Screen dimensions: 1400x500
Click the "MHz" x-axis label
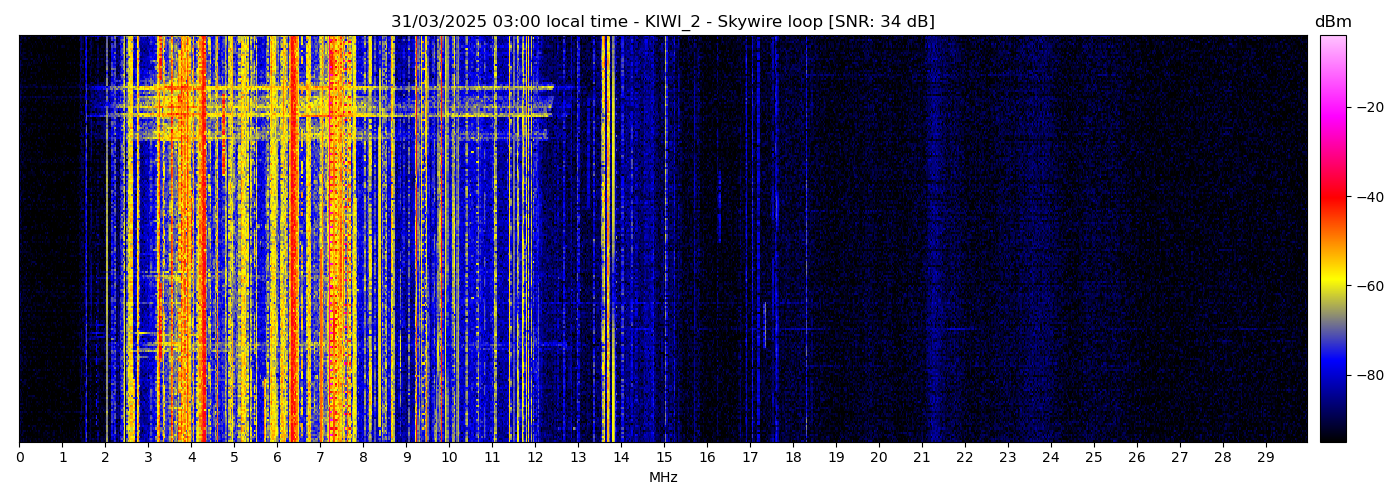click(663, 478)
